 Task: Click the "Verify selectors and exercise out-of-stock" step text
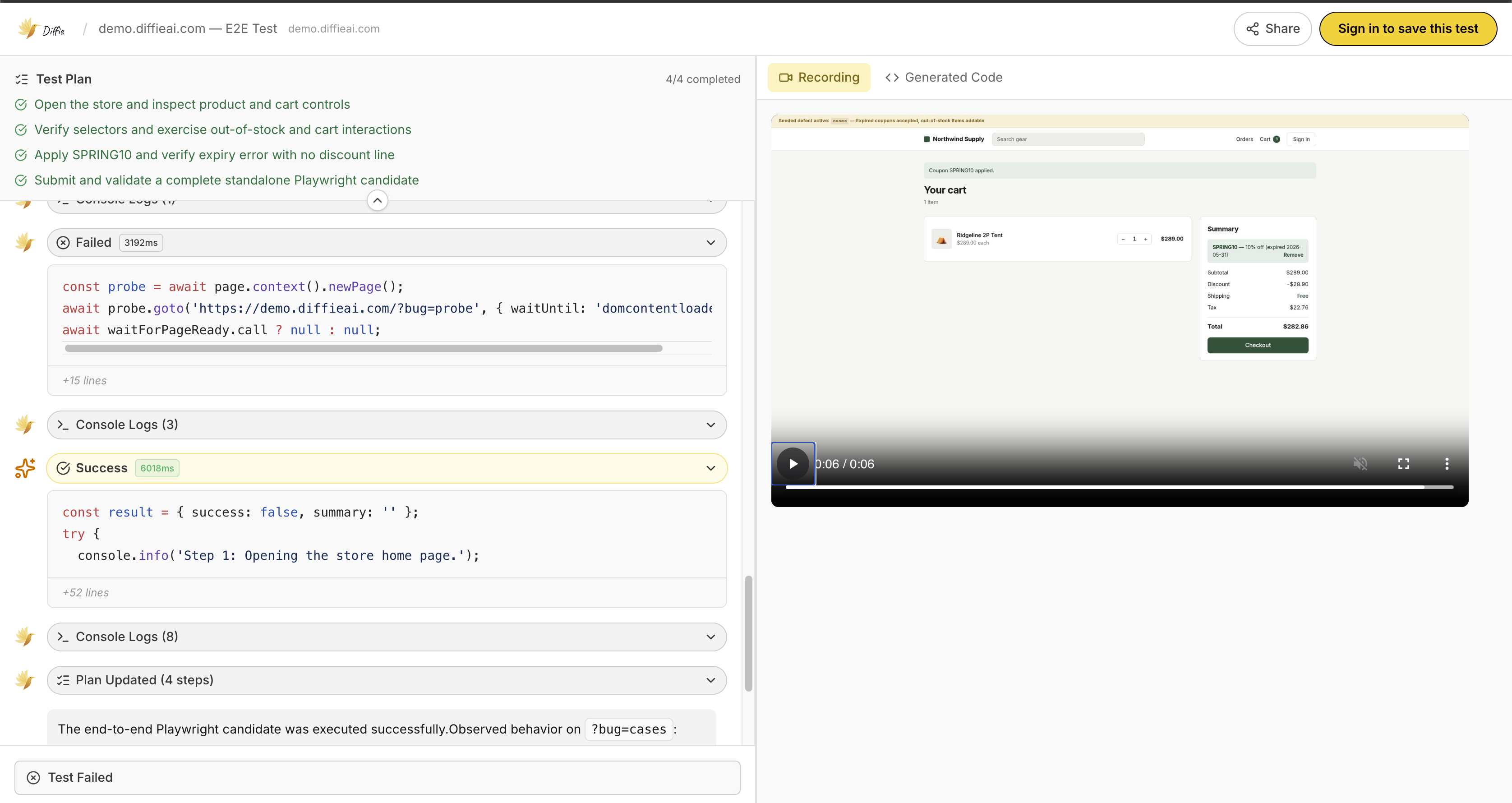222,130
